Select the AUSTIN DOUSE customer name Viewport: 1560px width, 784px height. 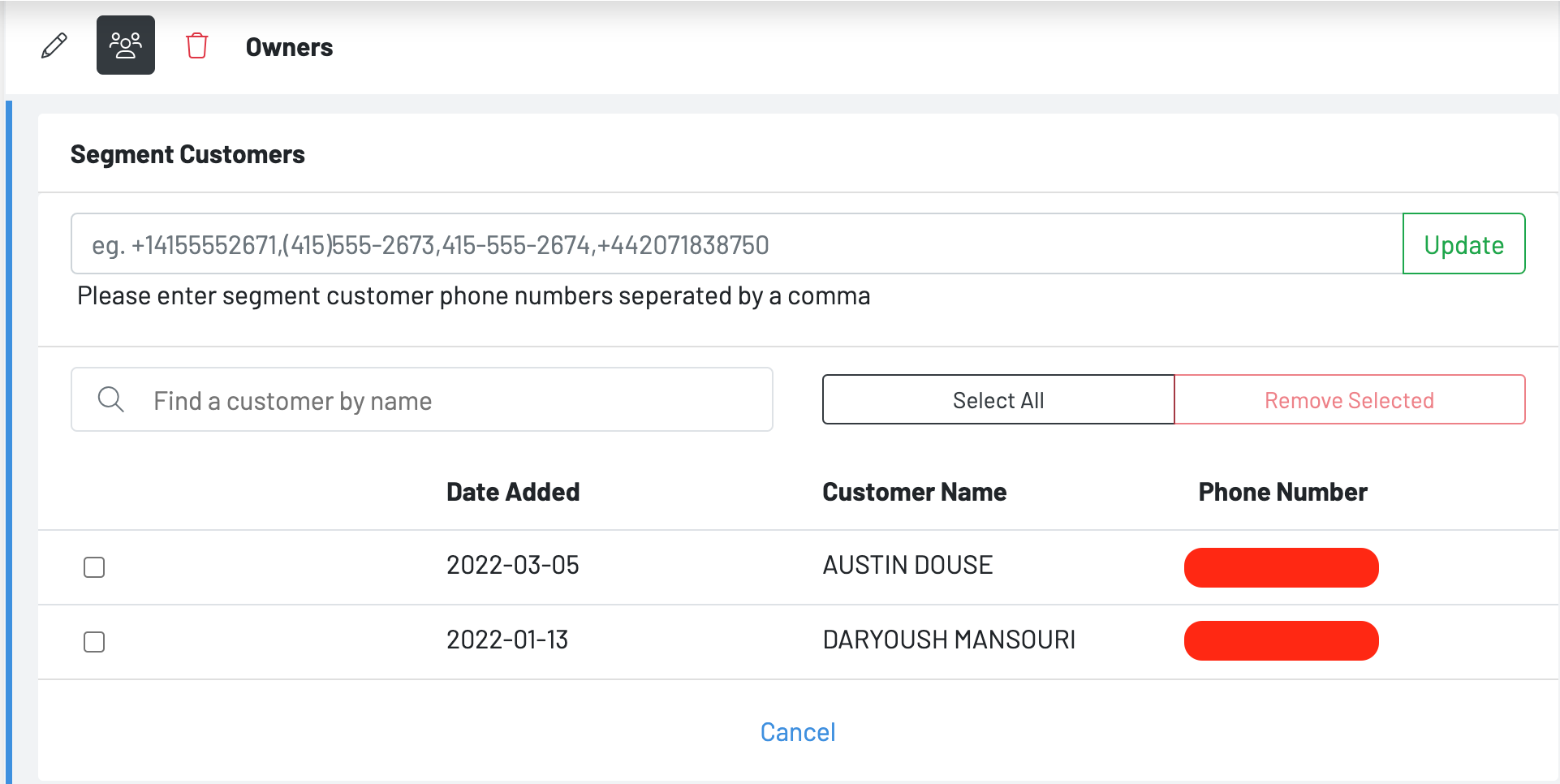907,566
